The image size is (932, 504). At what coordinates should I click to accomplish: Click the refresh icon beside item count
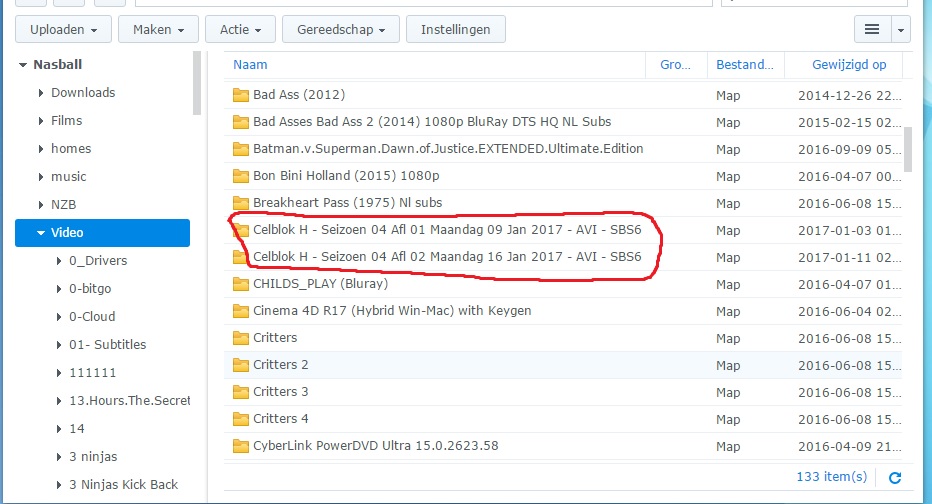click(895, 478)
